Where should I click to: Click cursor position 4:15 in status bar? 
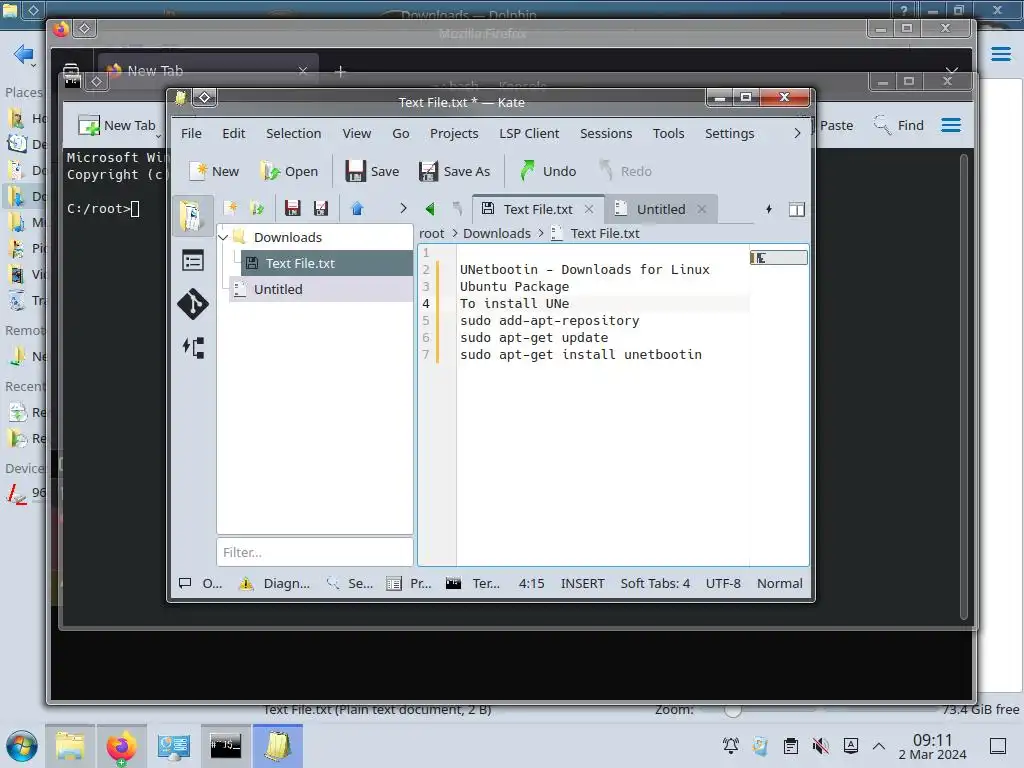[x=531, y=583]
